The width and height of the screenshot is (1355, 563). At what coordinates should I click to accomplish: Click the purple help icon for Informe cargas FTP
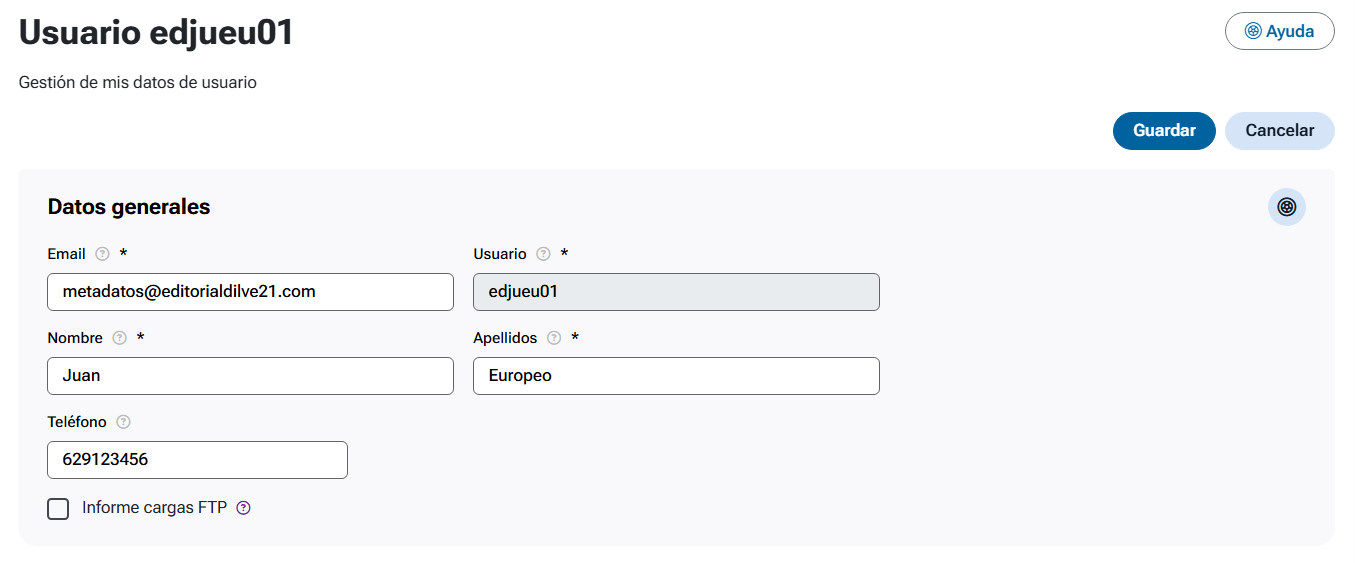(x=243, y=508)
